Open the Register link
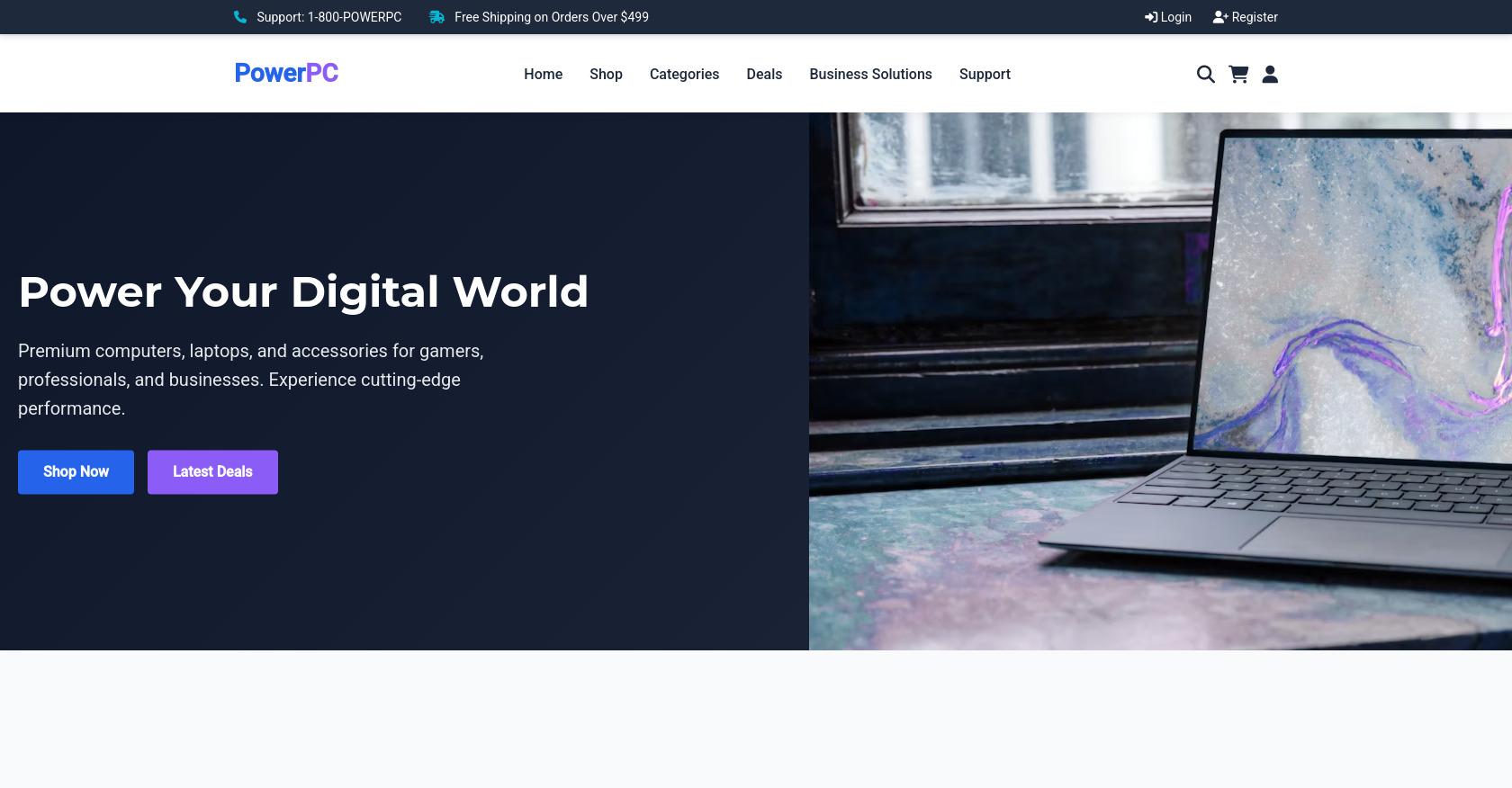The image size is (1512, 788). (x=1246, y=17)
